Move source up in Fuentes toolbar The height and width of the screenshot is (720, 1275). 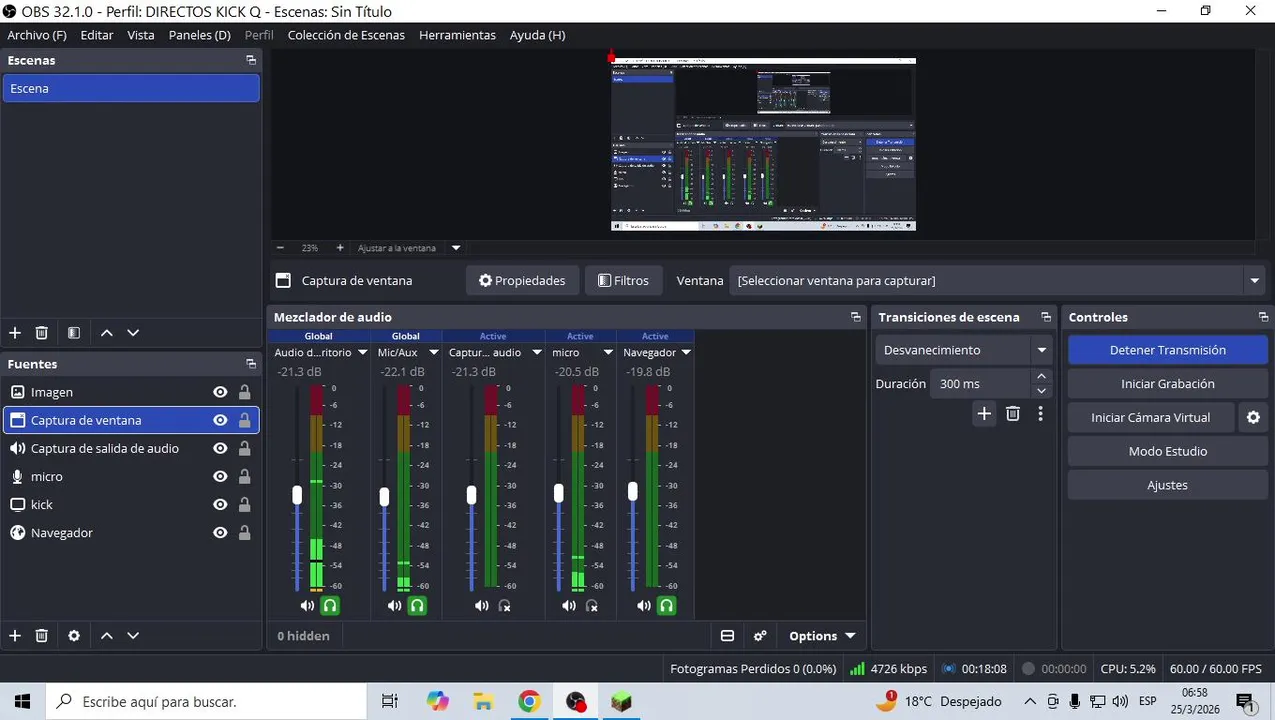coord(107,635)
